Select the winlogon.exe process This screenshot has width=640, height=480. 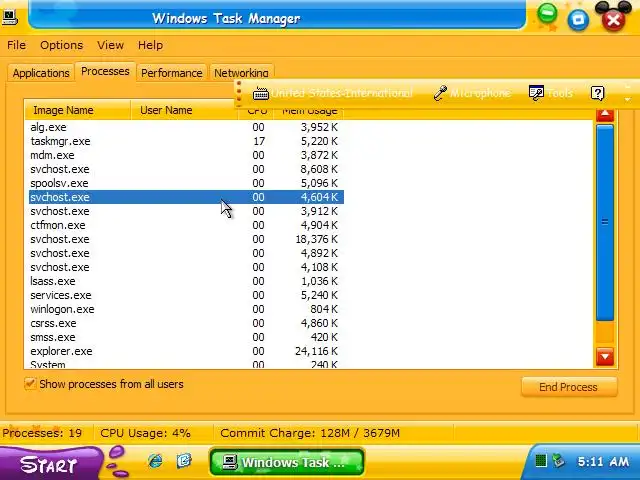click(x=186, y=309)
